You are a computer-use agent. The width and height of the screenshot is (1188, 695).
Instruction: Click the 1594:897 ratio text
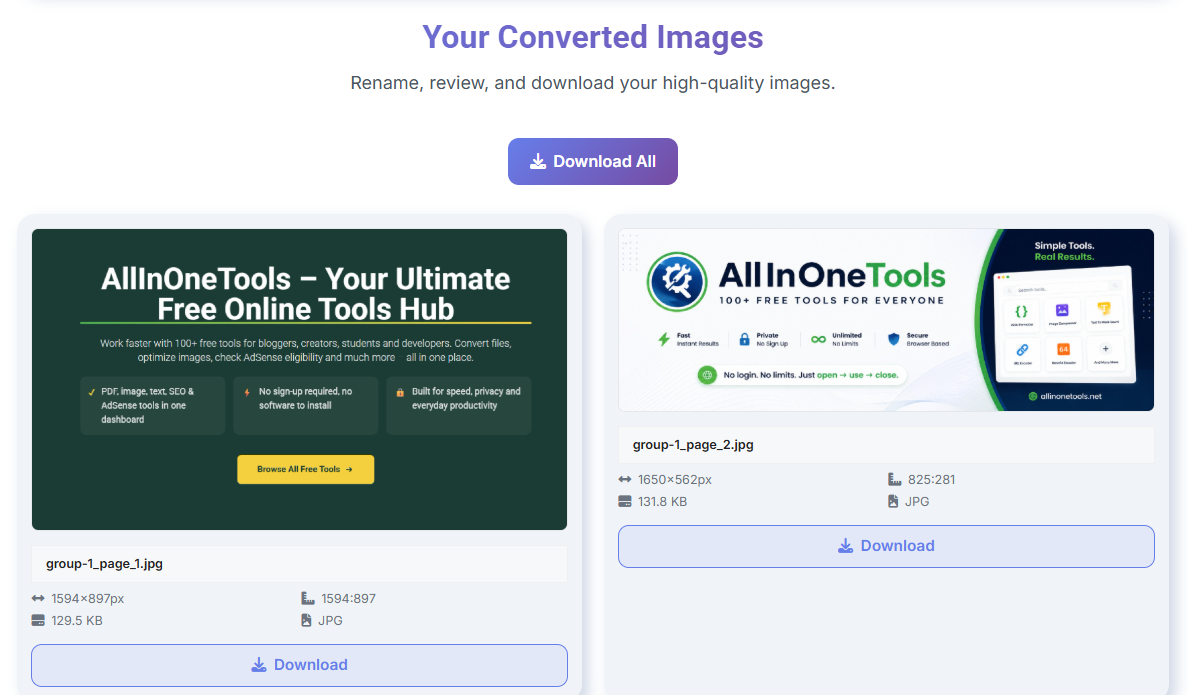point(348,599)
